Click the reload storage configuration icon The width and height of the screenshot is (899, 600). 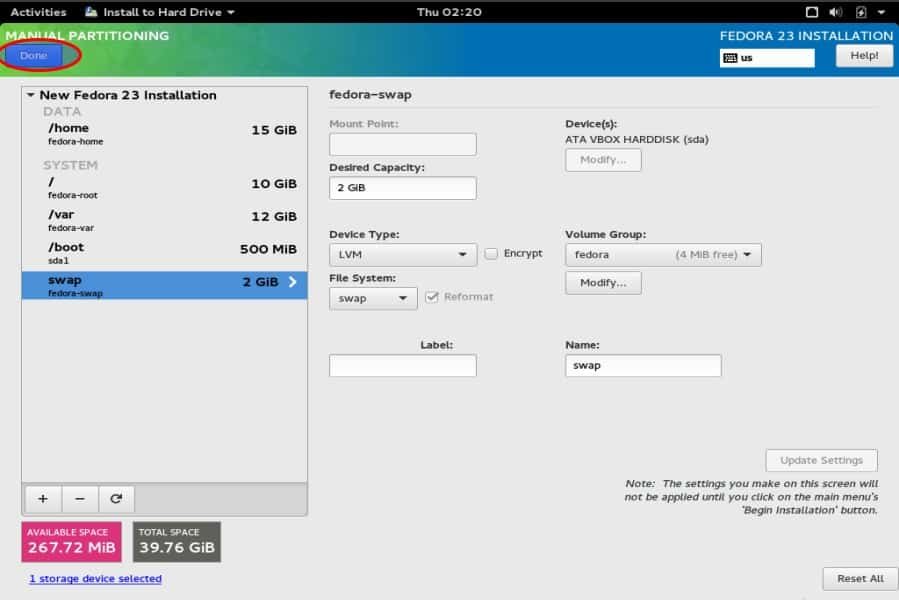116,498
